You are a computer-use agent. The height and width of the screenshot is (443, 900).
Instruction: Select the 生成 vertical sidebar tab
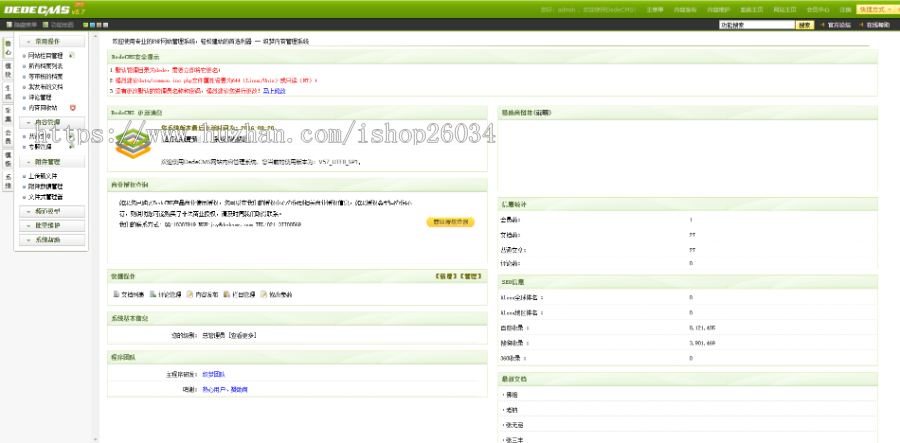coord(7,92)
